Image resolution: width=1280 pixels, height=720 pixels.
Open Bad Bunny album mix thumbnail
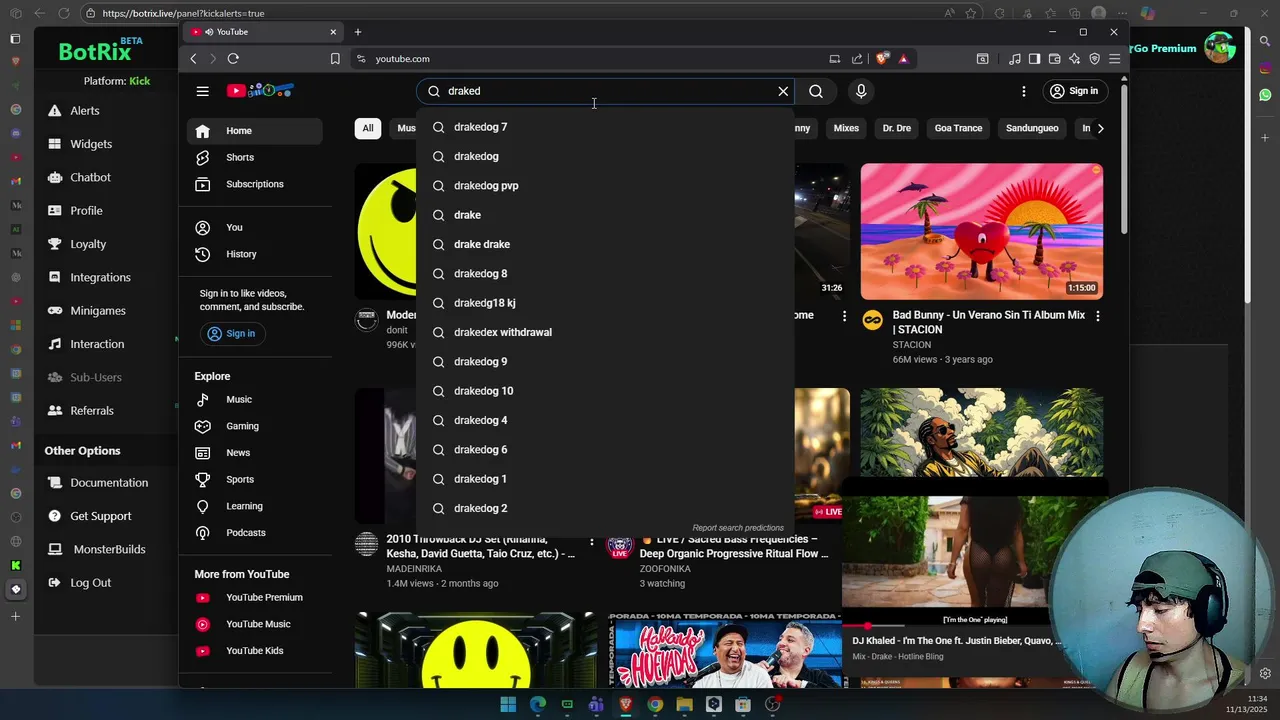[x=982, y=231]
